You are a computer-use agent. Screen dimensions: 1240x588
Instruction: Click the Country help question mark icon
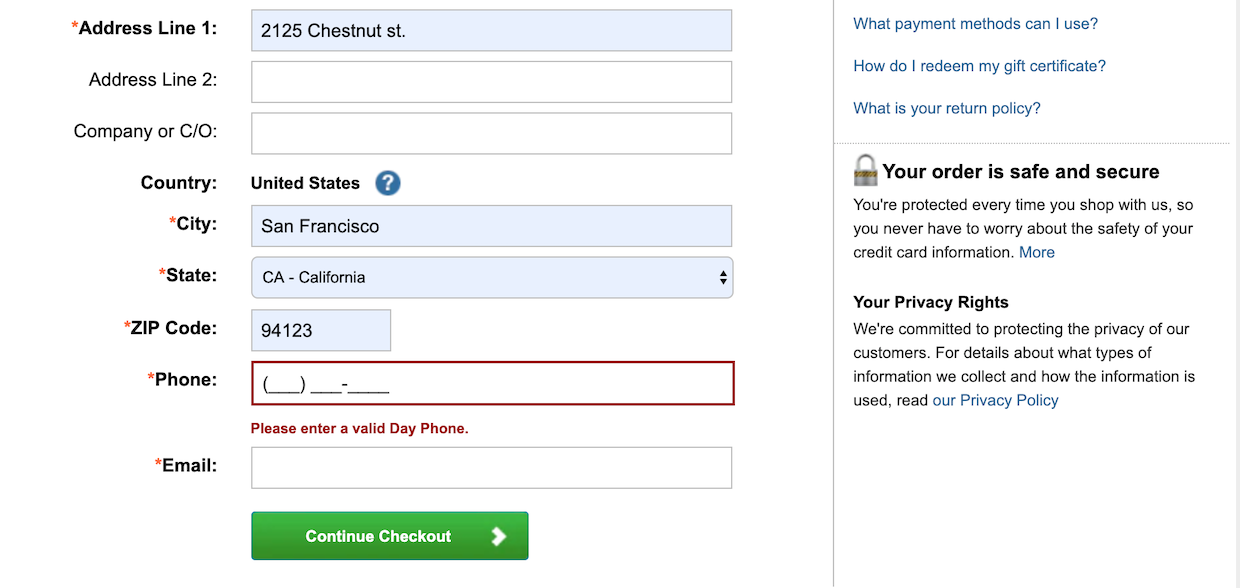387,183
